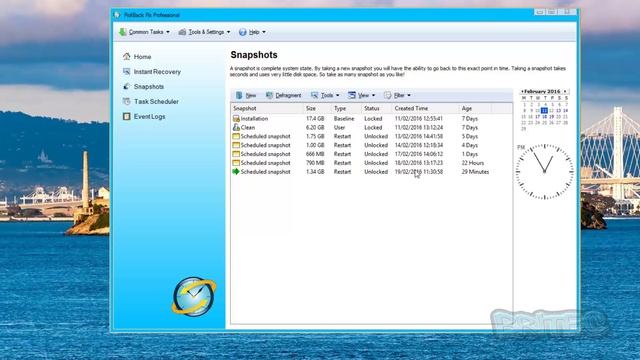Click the Installation snapshot lock icon
This screenshot has width=640, height=360.
(236, 118)
